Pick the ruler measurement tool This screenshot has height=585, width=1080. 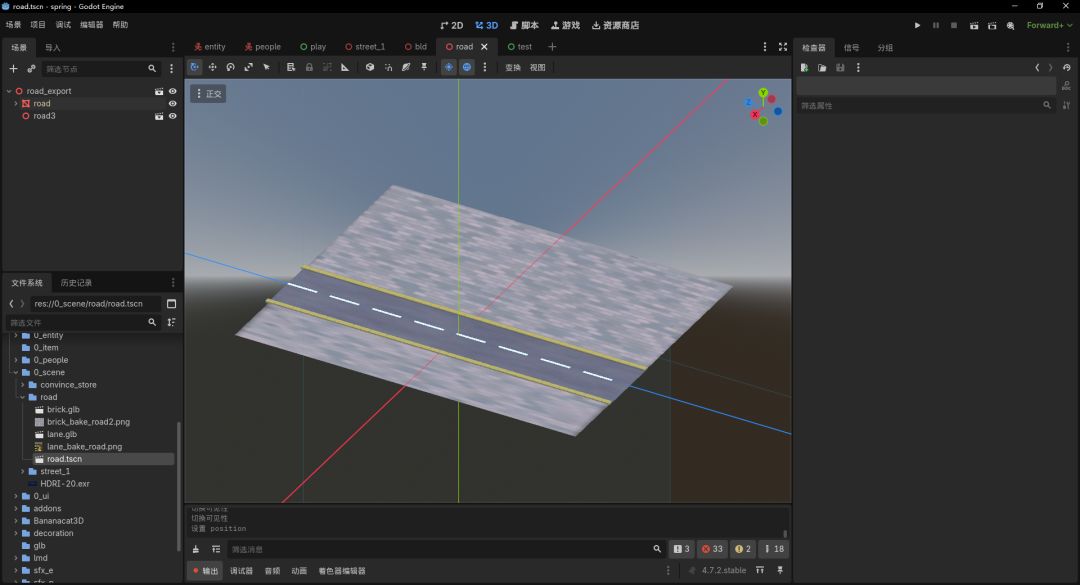coord(345,67)
